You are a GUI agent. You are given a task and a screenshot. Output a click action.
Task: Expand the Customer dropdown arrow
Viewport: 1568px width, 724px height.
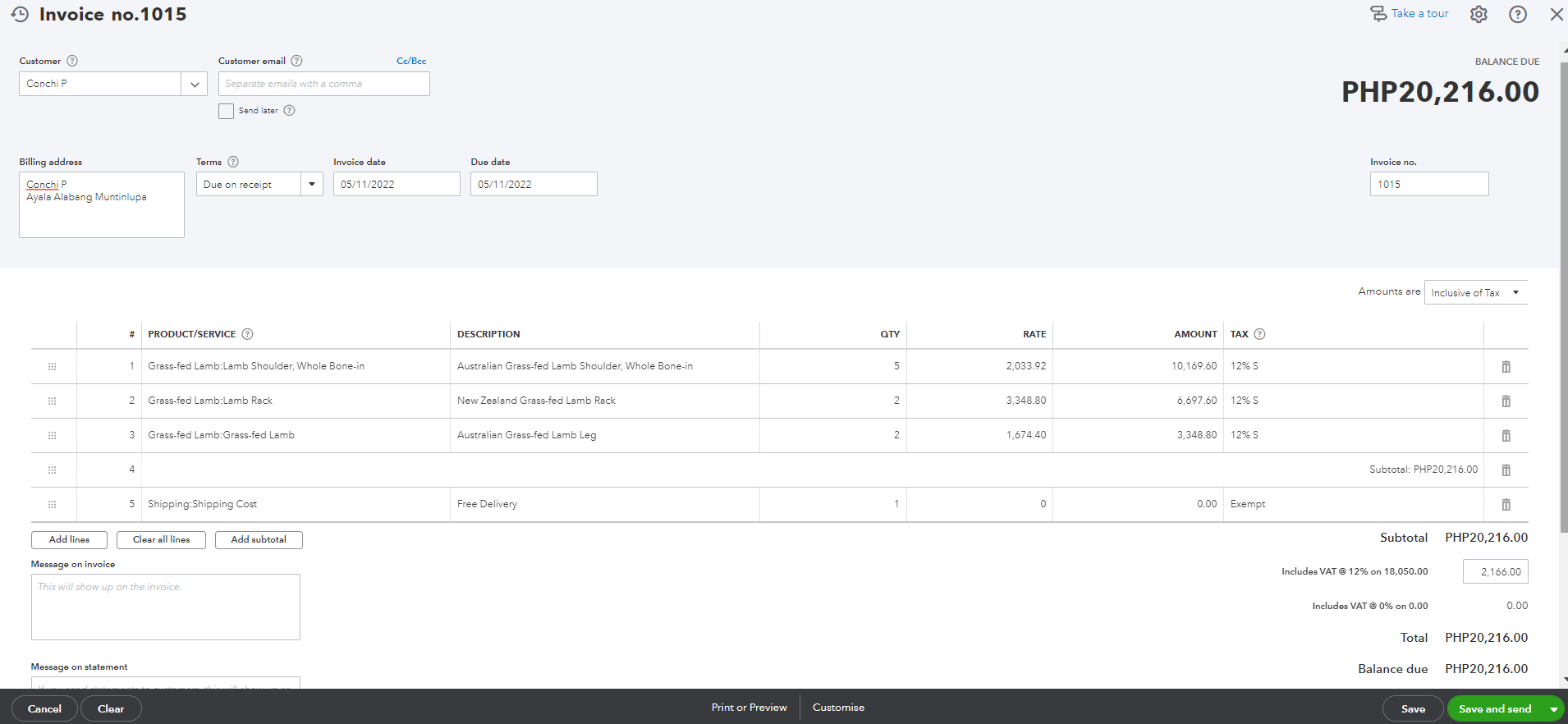tap(195, 84)
